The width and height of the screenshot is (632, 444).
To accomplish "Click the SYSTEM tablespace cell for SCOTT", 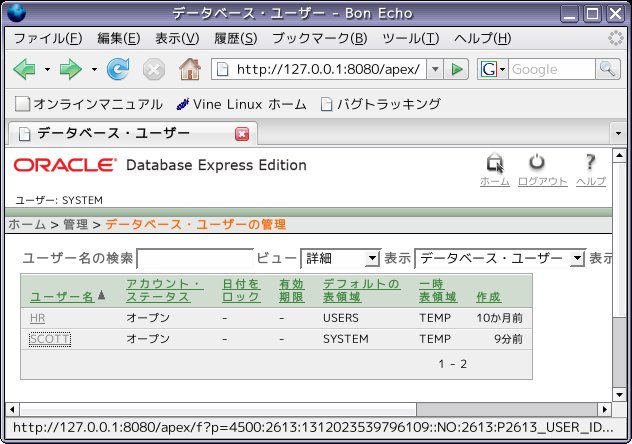I will coord(346,339).
